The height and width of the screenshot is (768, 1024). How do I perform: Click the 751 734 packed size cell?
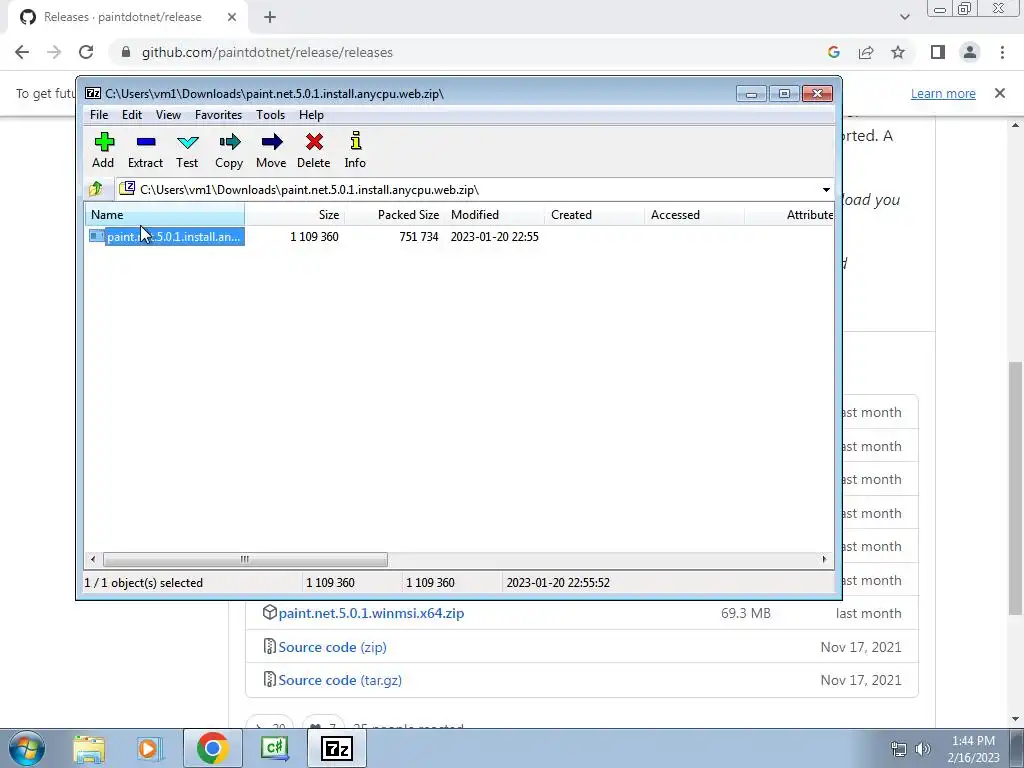click(419, 237)
